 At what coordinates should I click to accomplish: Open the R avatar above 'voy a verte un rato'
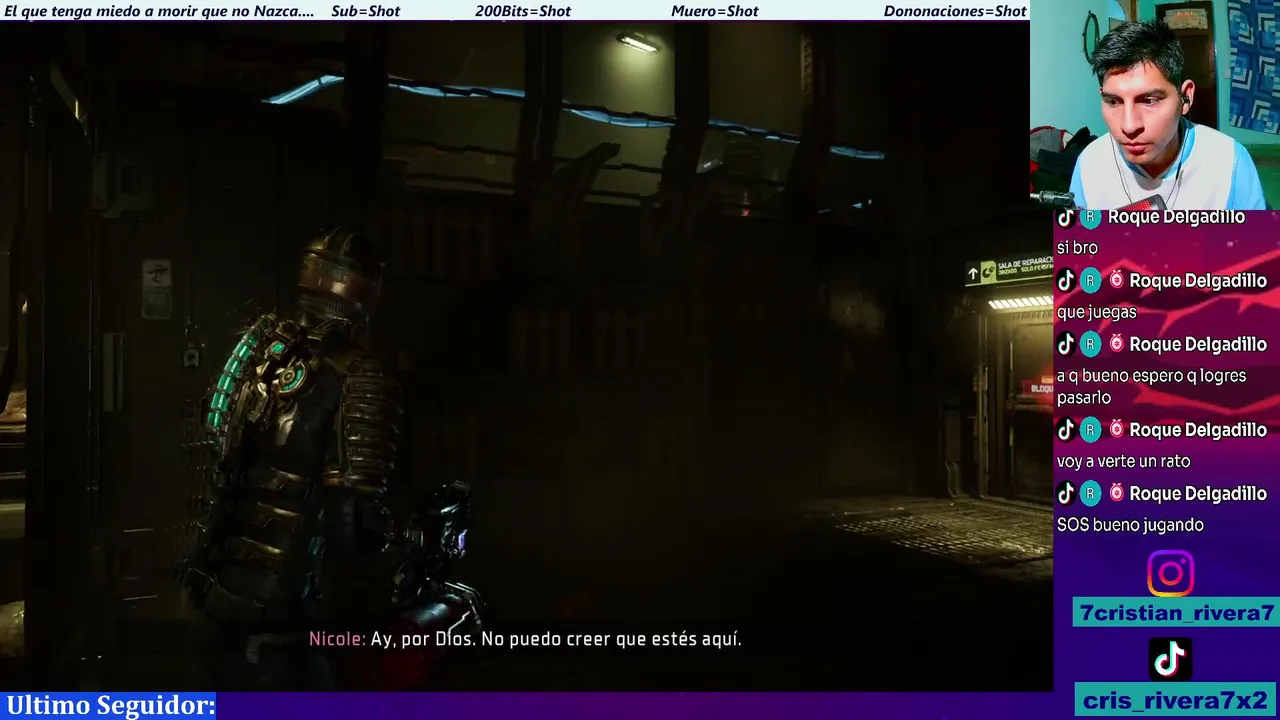1090,430
